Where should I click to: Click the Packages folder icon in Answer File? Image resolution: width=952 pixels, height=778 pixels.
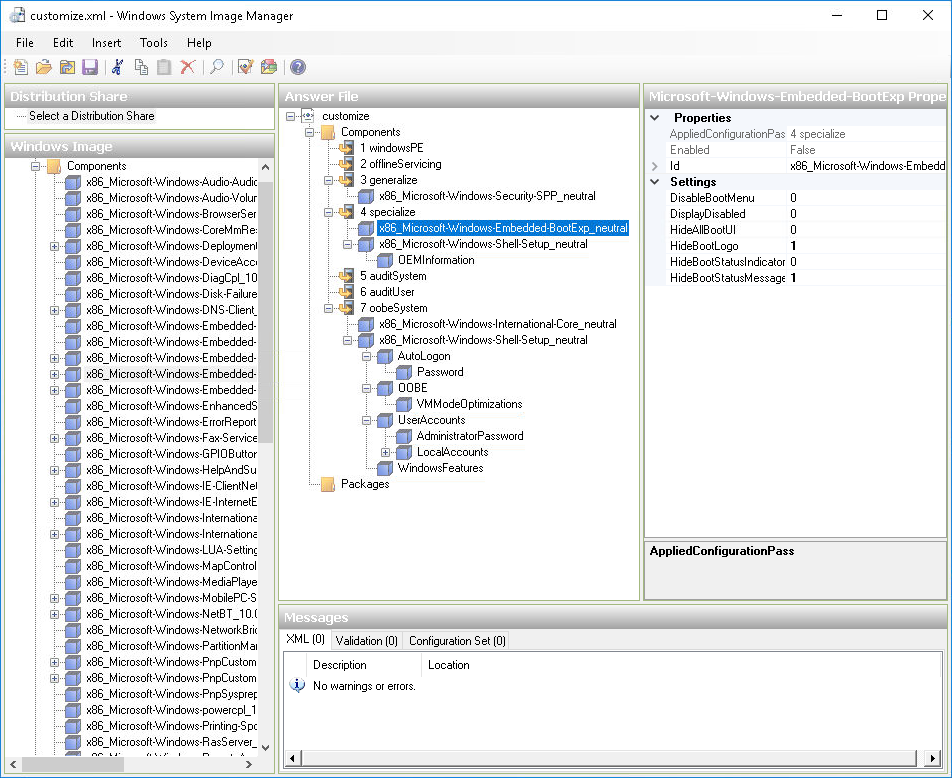328,484
